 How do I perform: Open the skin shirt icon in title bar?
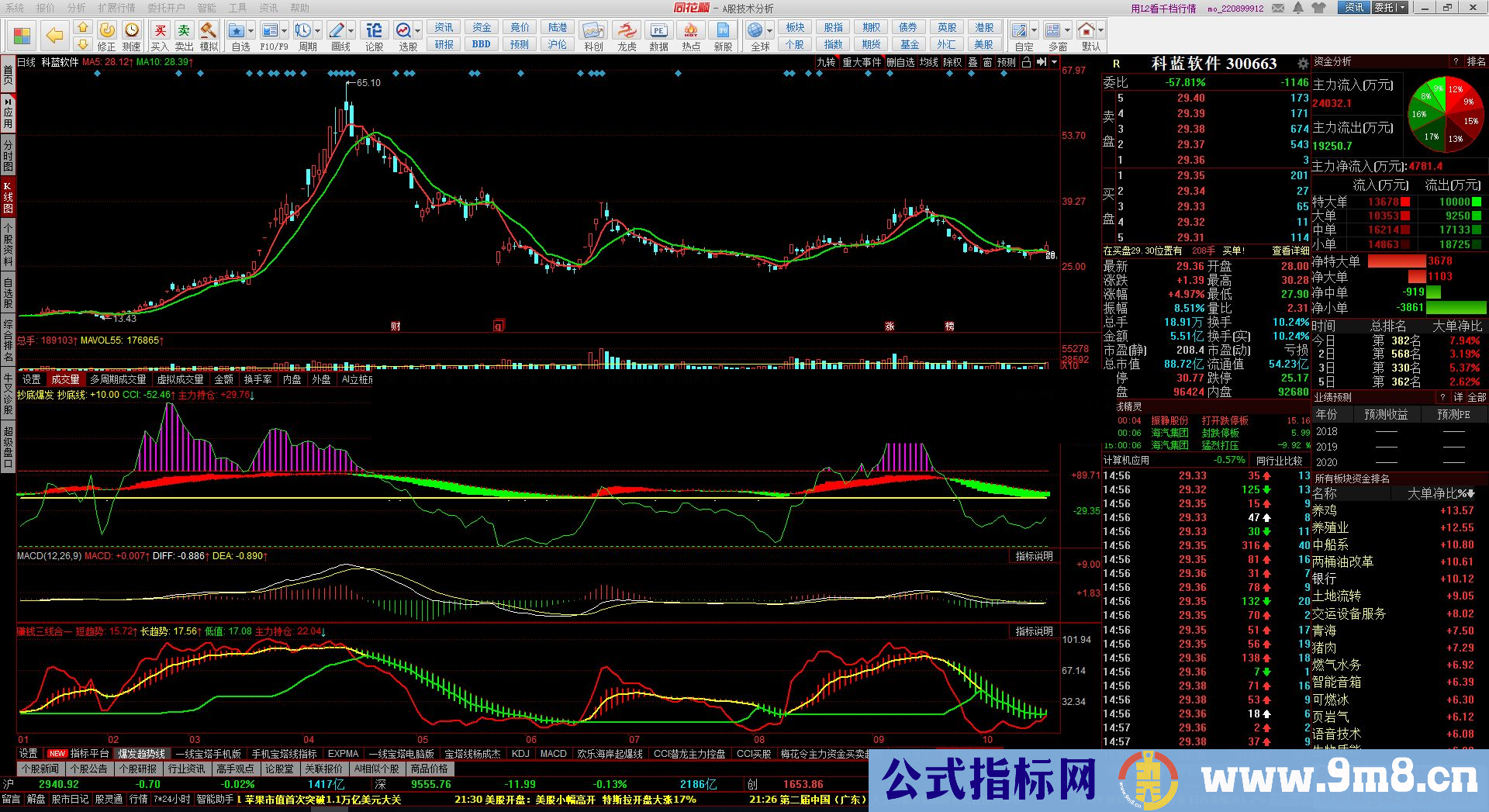click(1321, 8)
